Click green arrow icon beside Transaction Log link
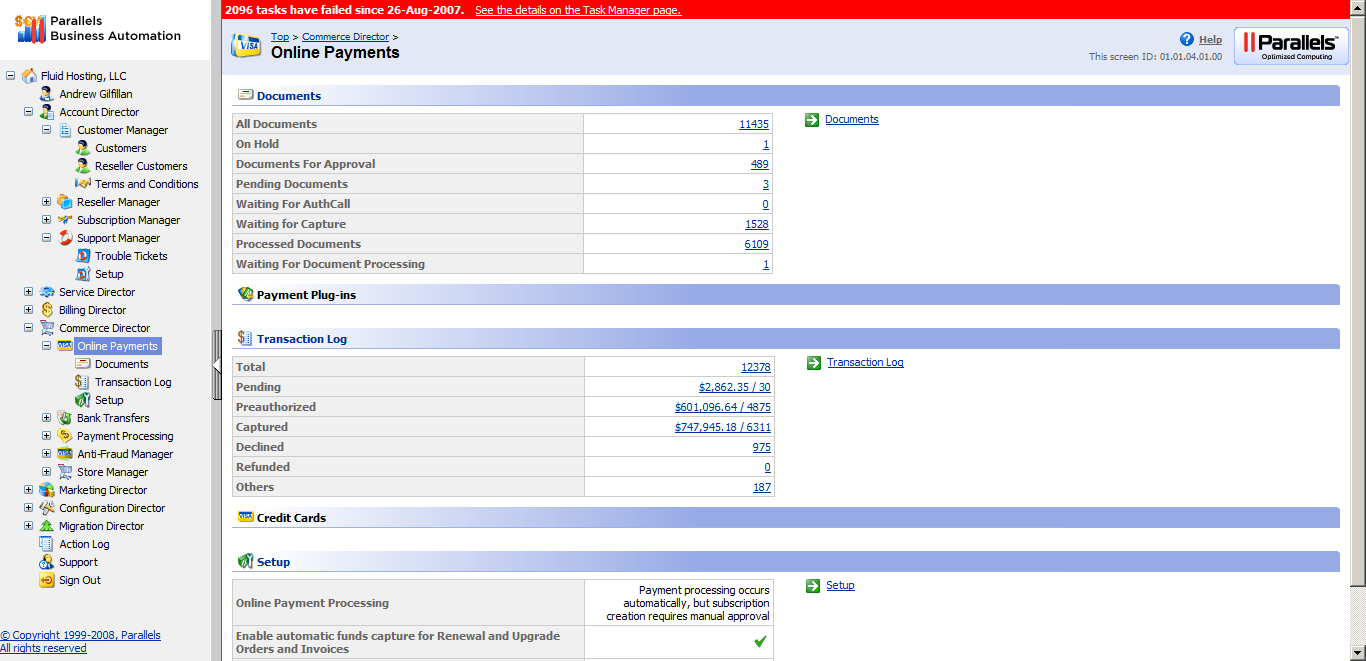 815,363
